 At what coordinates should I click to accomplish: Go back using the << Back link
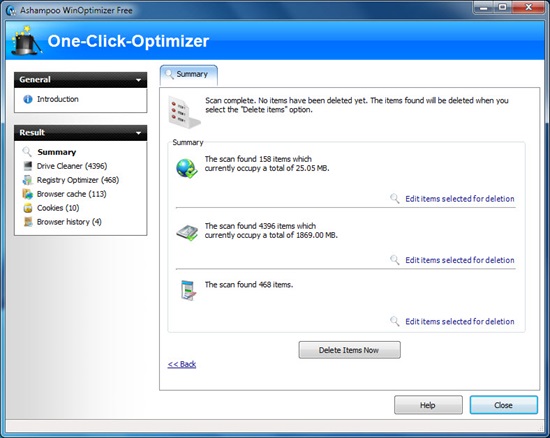coord(182,364)
